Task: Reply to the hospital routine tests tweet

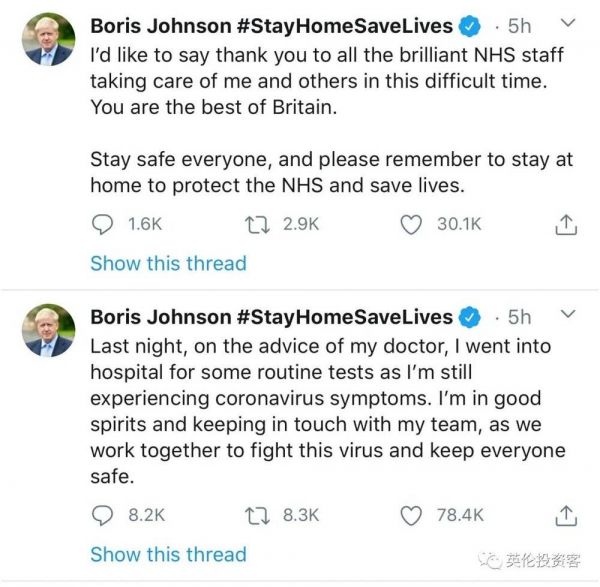Action: (x=103, y=515)
